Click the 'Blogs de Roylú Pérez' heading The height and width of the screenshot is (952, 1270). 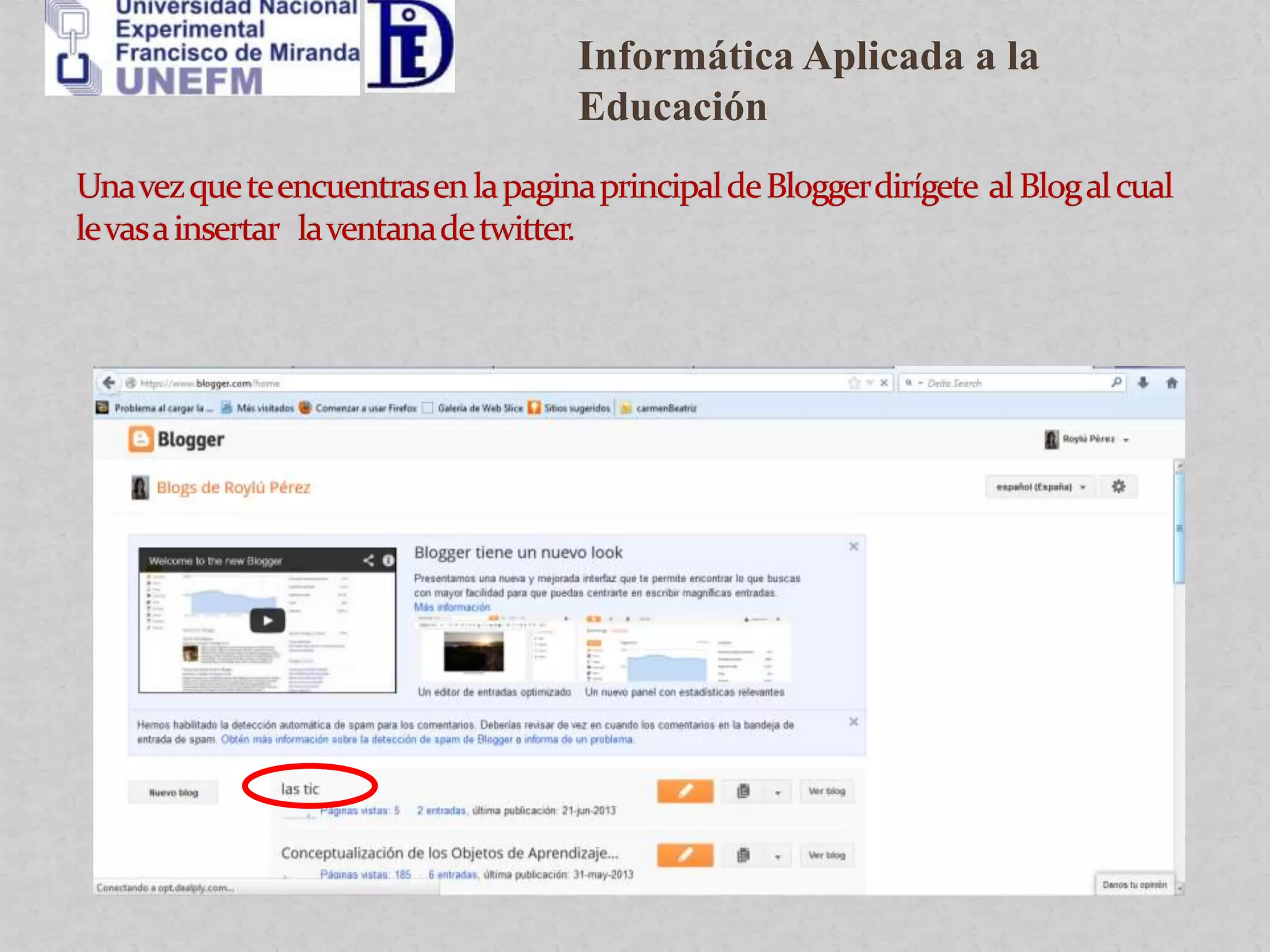233,488
